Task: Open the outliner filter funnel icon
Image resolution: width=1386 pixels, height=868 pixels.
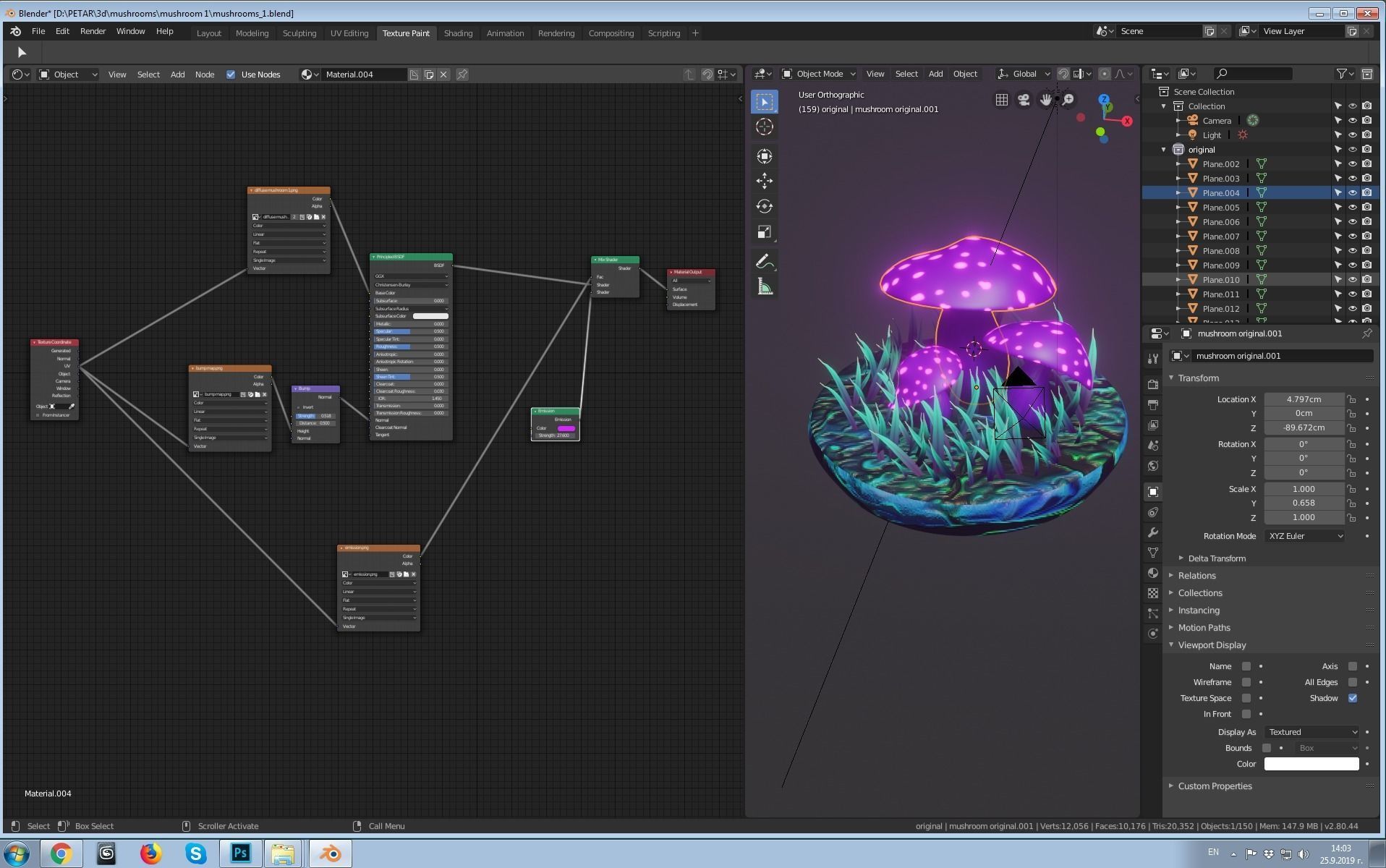Action: pyautogui.click(x=1343, y=74)
